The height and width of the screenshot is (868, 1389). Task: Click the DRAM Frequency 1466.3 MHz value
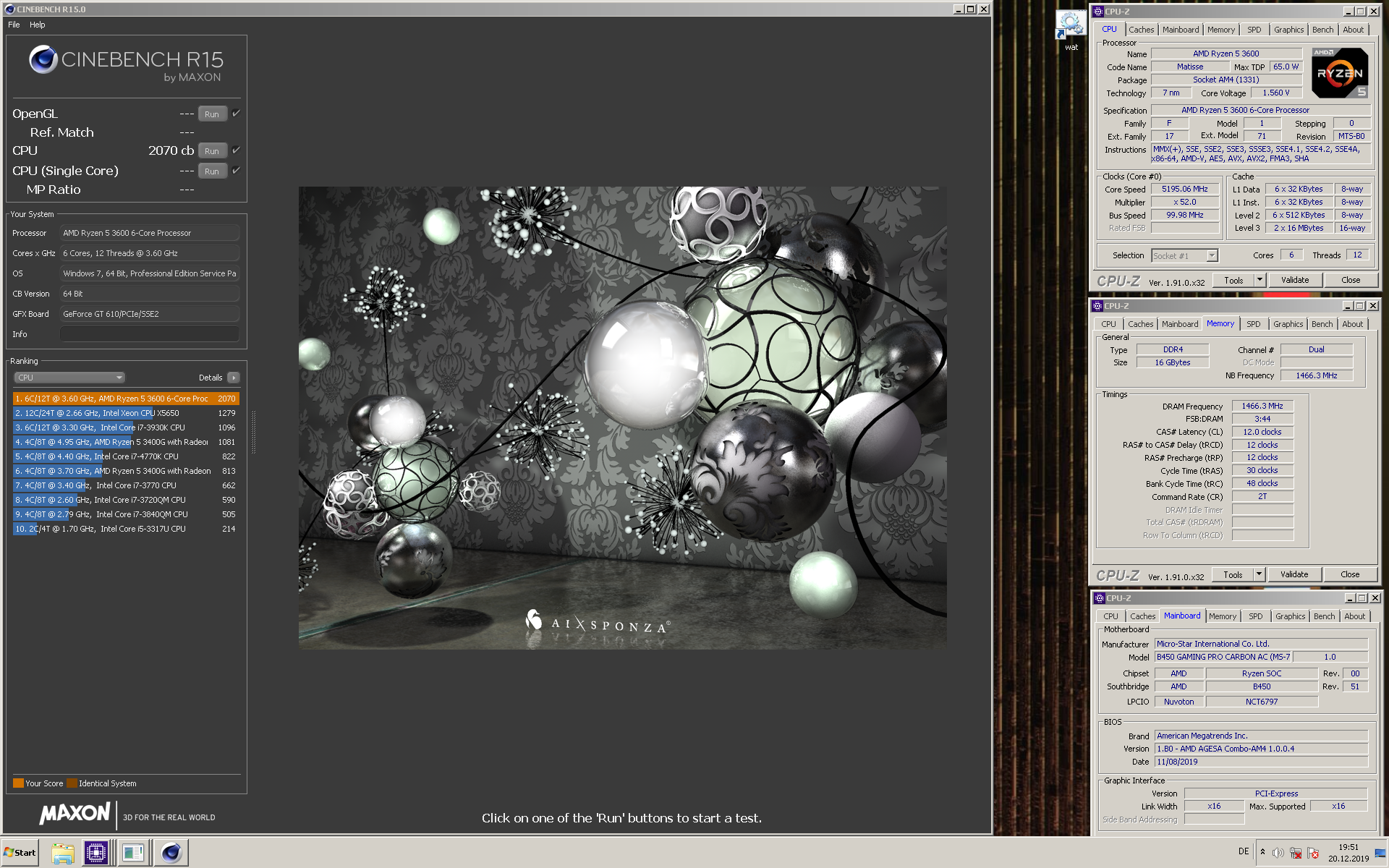pyautogui.click(x=1262, y=407)
